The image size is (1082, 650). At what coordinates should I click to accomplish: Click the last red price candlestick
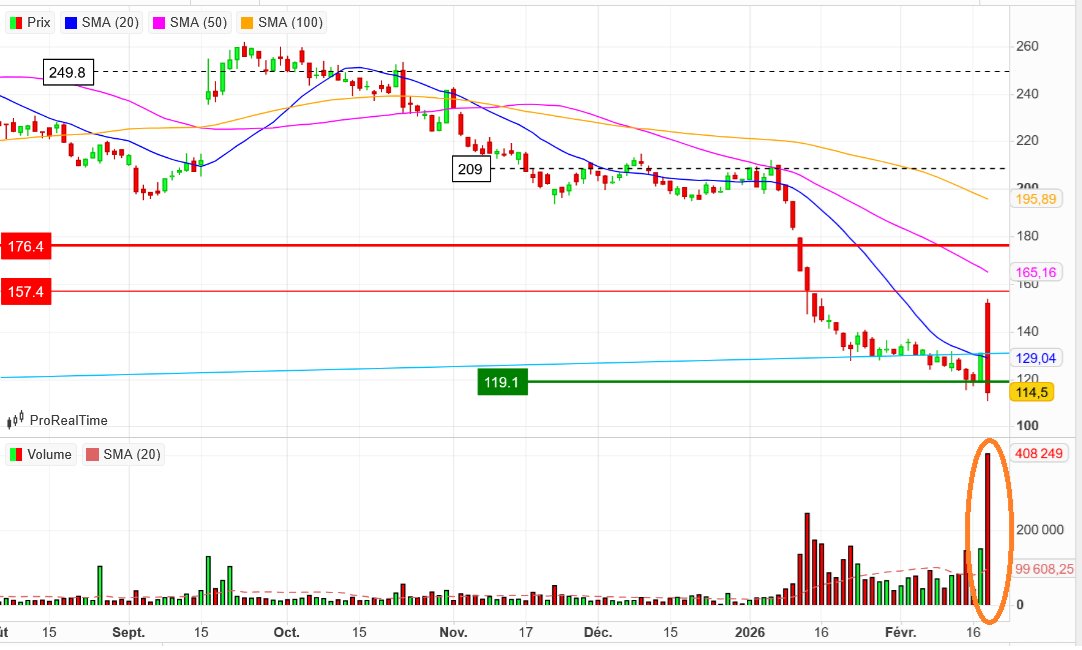[988, 350]
